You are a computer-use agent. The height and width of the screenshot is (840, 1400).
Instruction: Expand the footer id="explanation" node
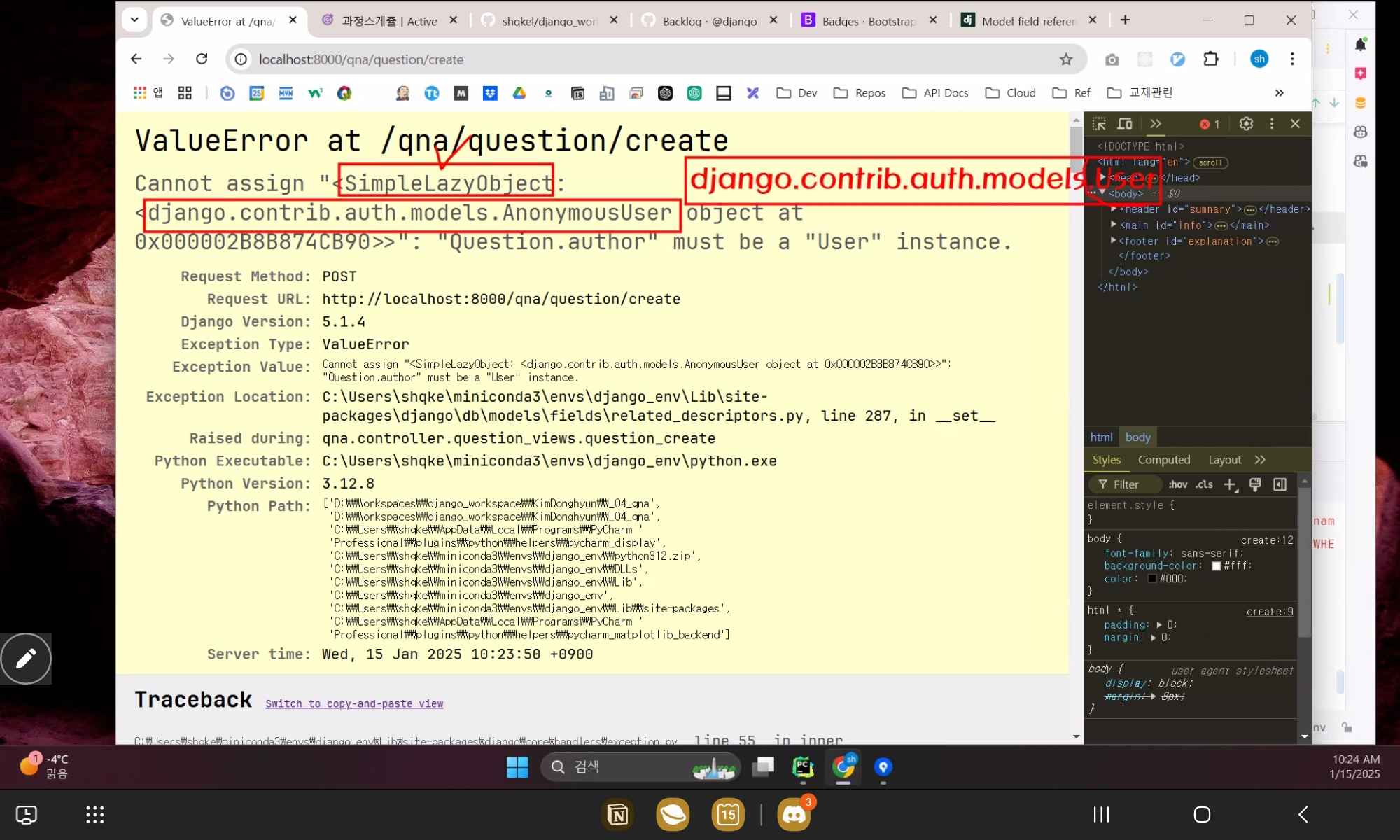coord(1114,241)
